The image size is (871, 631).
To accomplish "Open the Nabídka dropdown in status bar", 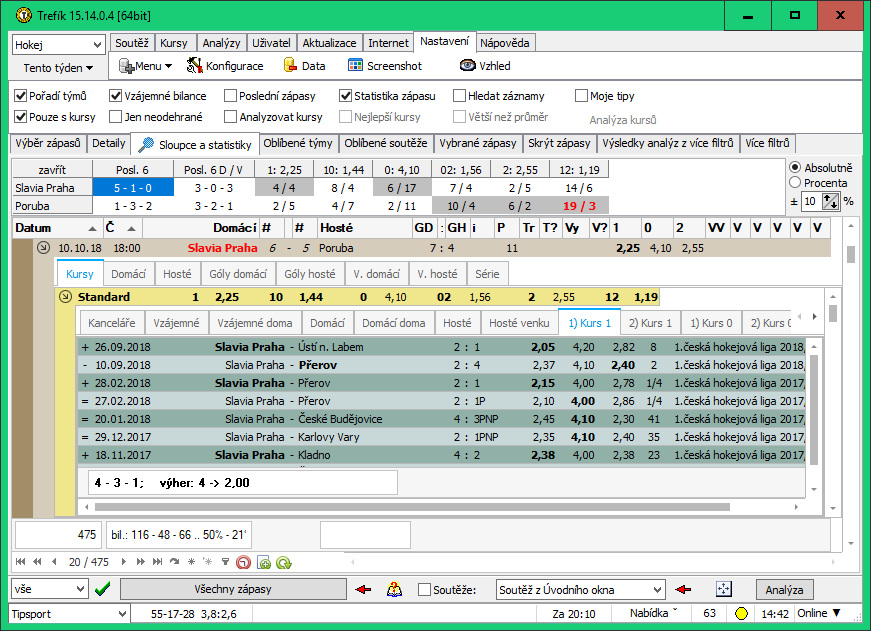I will coord(653,613).
